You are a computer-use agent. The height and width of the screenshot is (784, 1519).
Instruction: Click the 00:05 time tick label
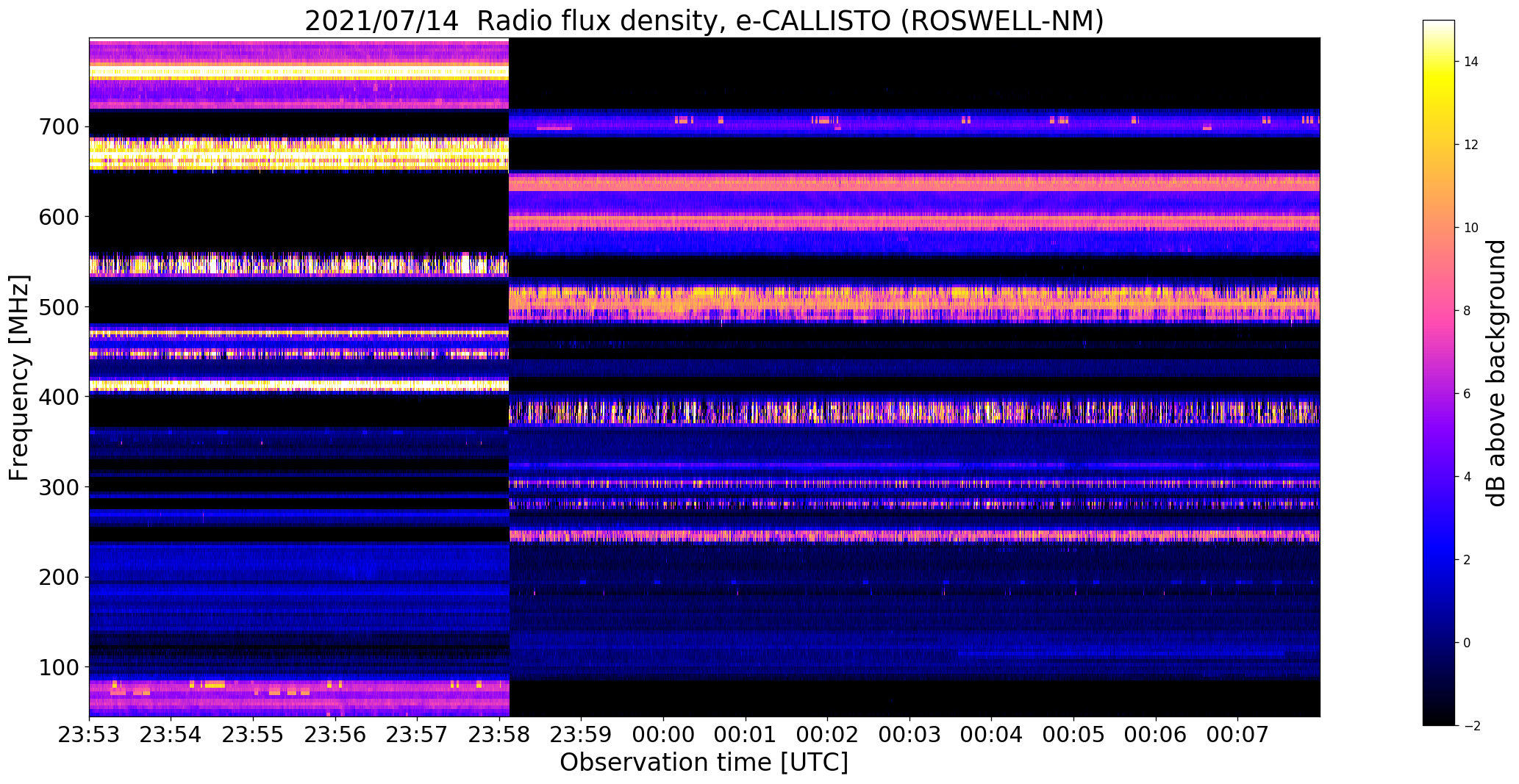(x=1074, y=734)
